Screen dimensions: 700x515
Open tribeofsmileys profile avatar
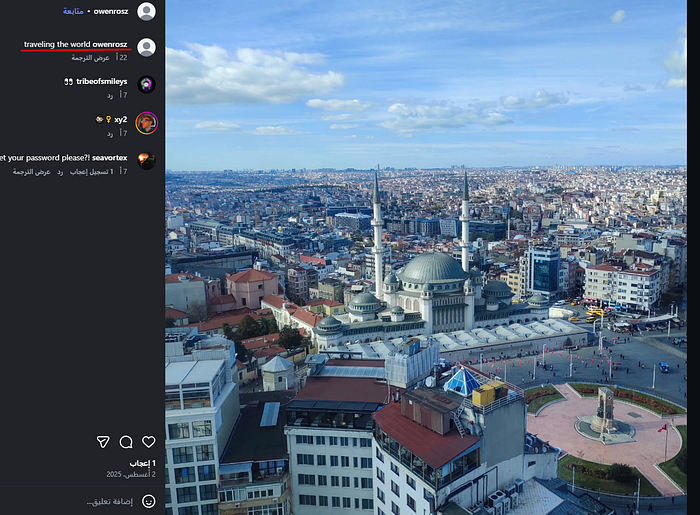point(146,84)
